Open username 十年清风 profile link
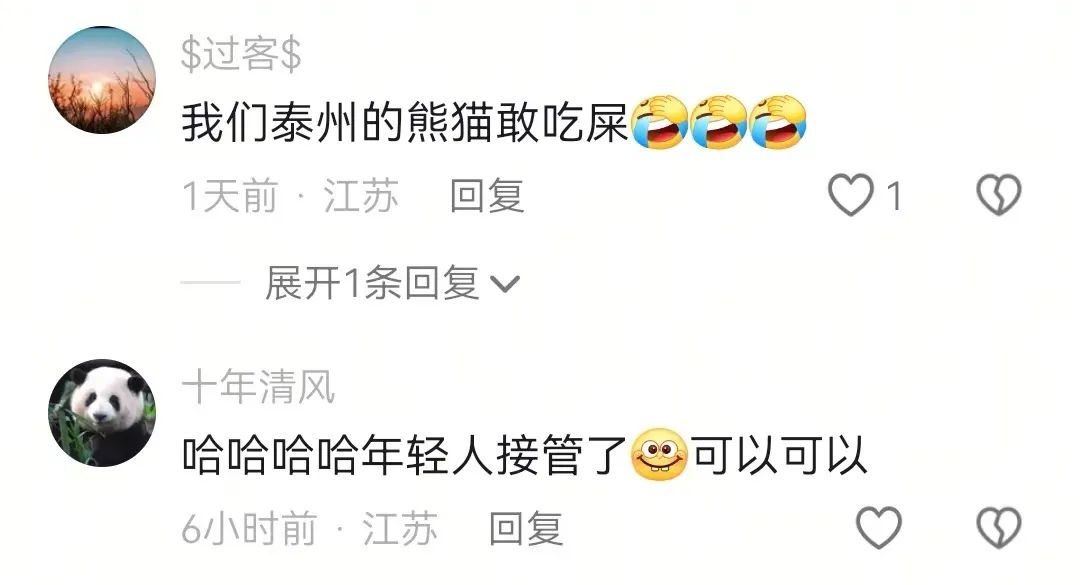This screenshot has height=585, width=1080. pos(258,387)
